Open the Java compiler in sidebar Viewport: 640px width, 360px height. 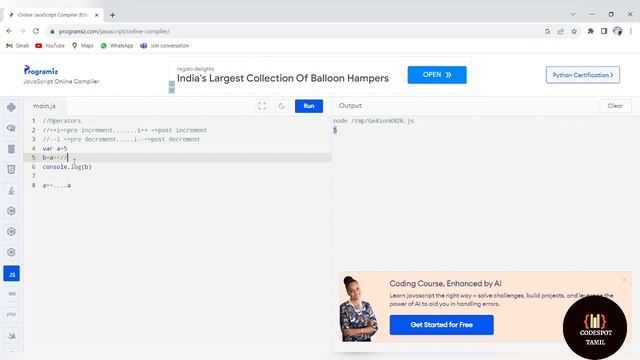11,190
